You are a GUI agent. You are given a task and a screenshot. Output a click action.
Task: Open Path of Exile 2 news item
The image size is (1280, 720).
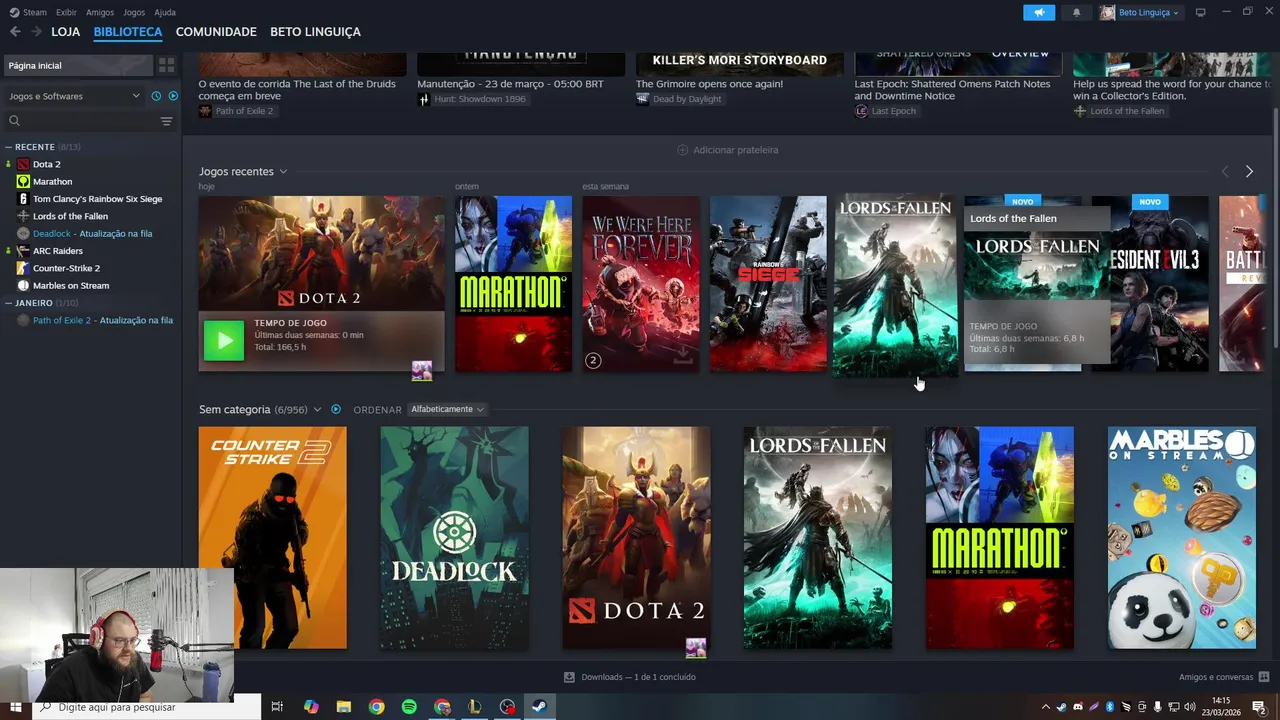point(302,85)
